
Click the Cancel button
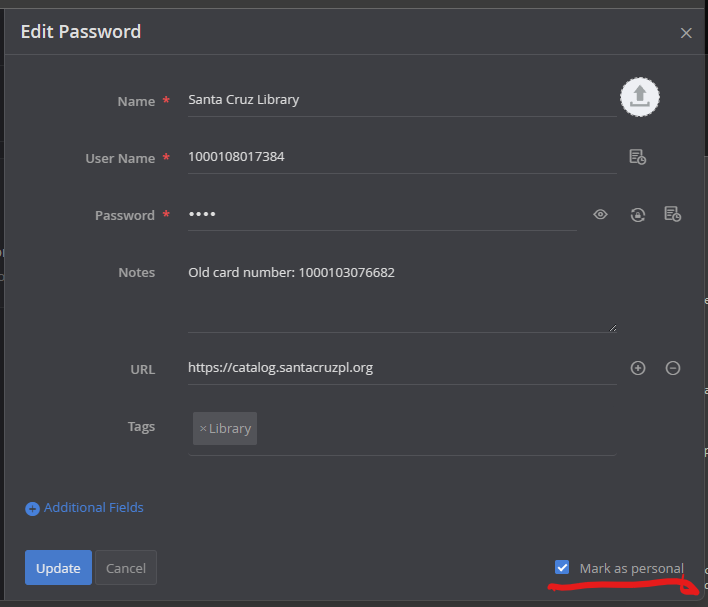[x=126, y=568]
